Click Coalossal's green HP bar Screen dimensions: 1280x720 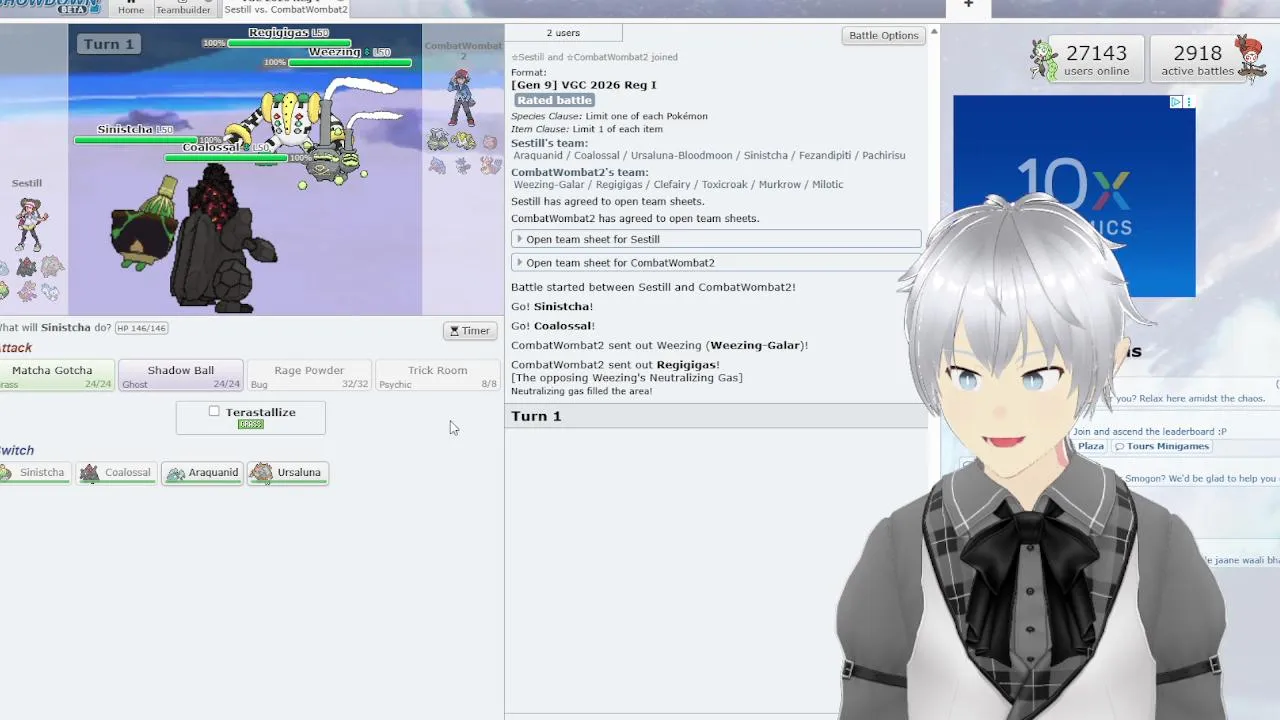click(x=226, y=158)
